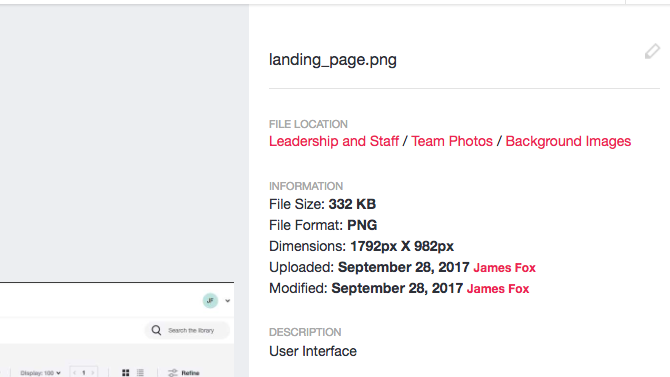Click the Refine sliders icon
The image size is (670, 377).
pos(173,373)
